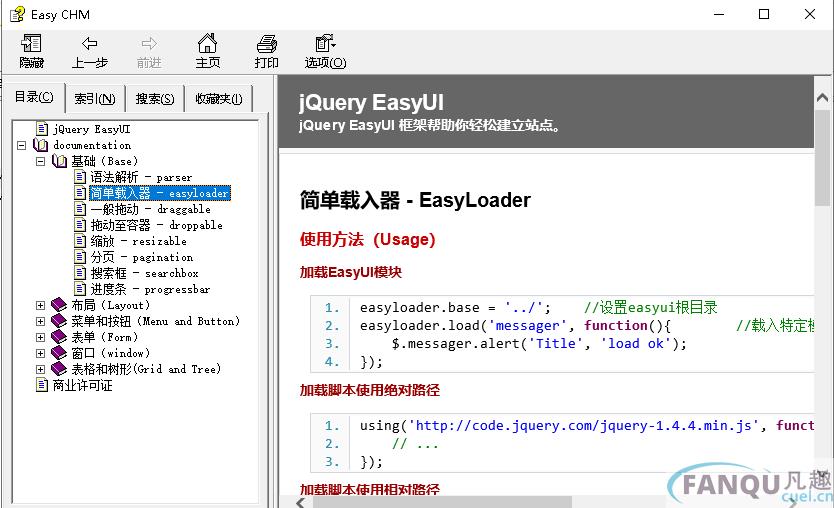Open 进度条 - progressbar topic
This screenshot has height=508, width=834.
pos(150,289)
